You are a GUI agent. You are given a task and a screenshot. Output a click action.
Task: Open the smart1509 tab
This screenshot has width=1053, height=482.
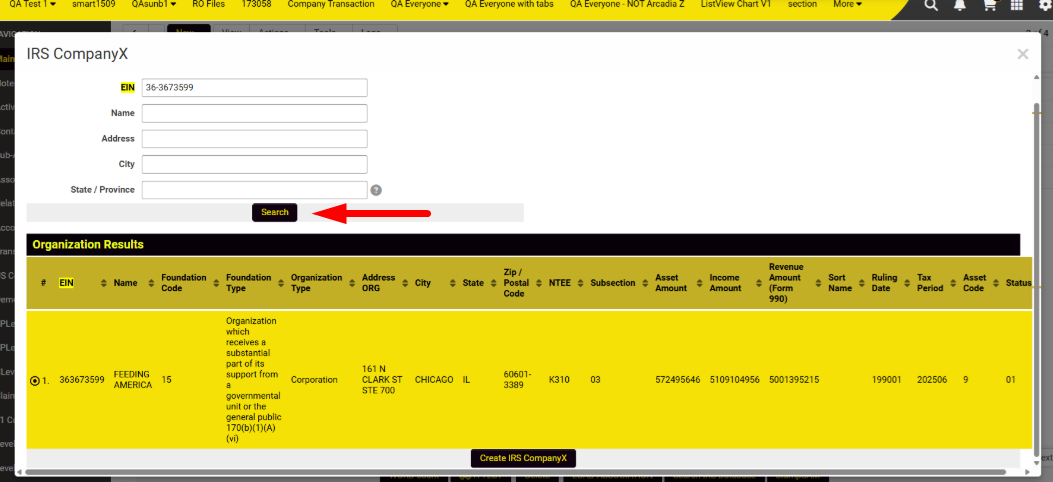tap(93, 4)
